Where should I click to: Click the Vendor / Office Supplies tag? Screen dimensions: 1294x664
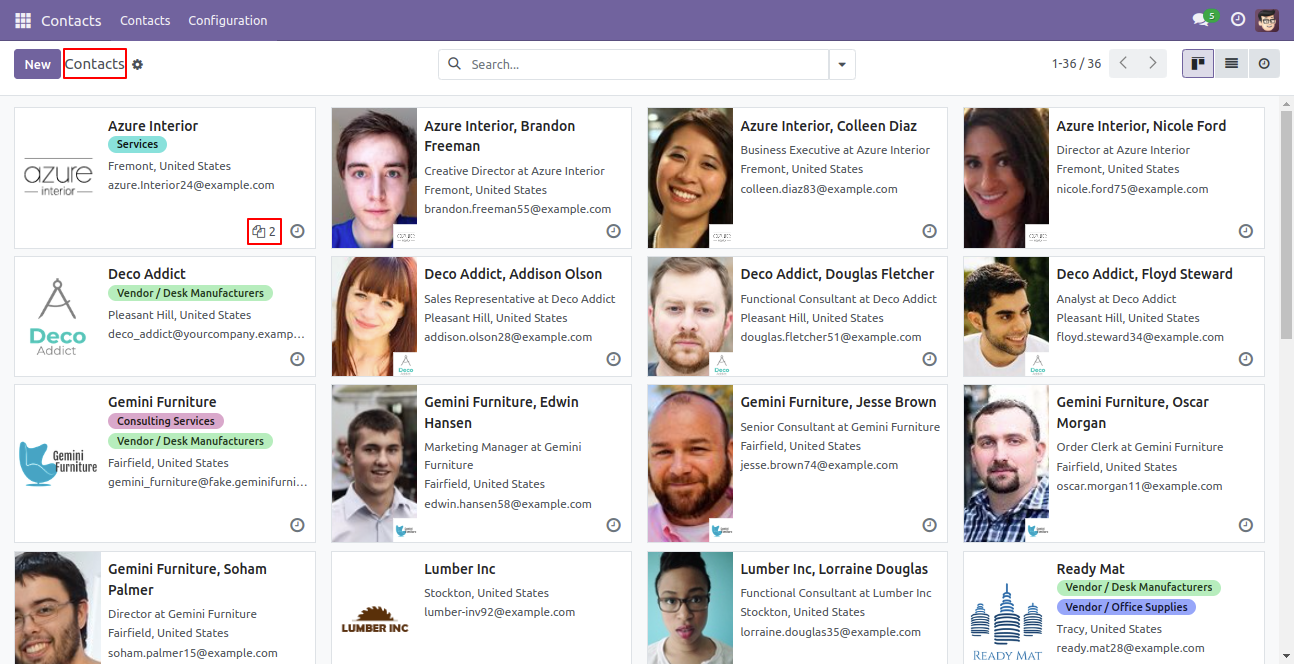[1126, 607]
